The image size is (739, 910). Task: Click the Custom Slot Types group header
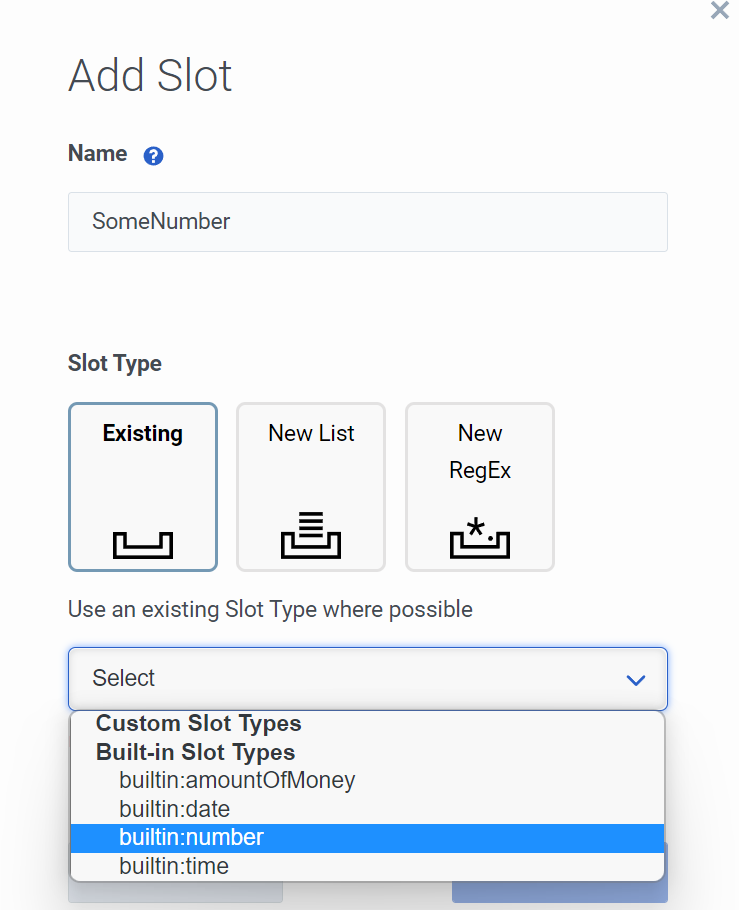198,723
